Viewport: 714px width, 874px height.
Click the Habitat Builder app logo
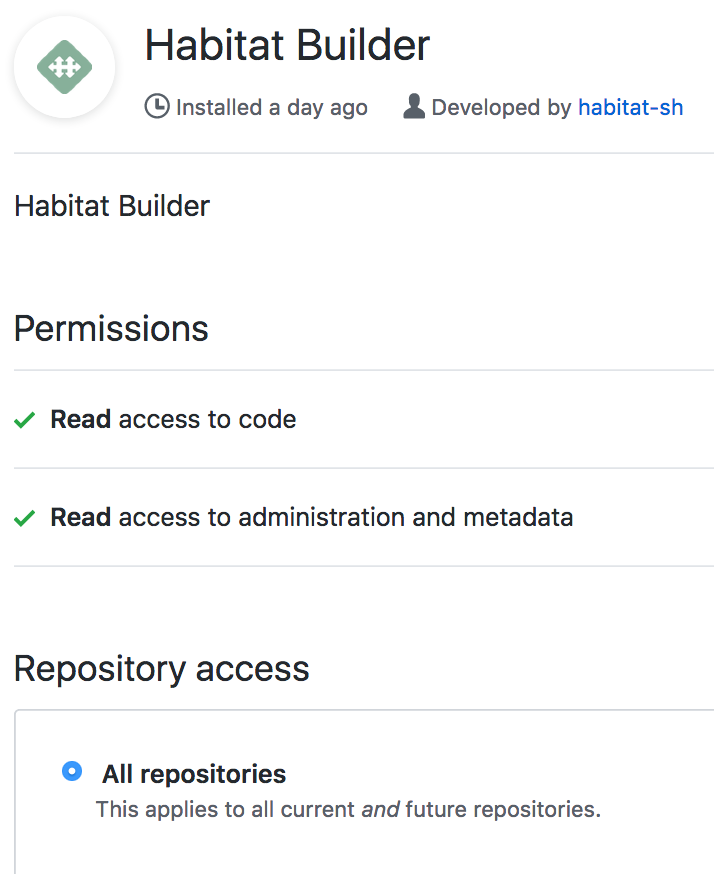click(x=64, y=67)
